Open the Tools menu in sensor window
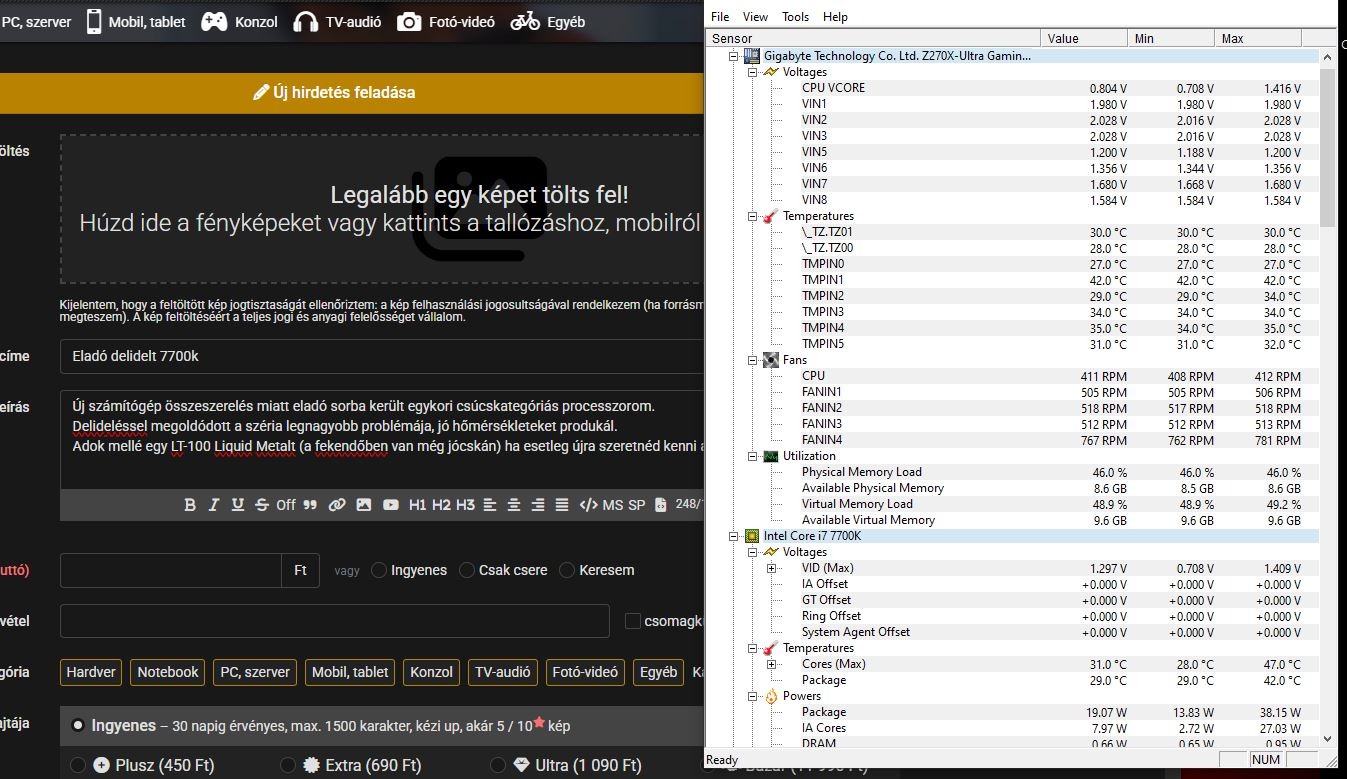 click(x=796, y=16)
